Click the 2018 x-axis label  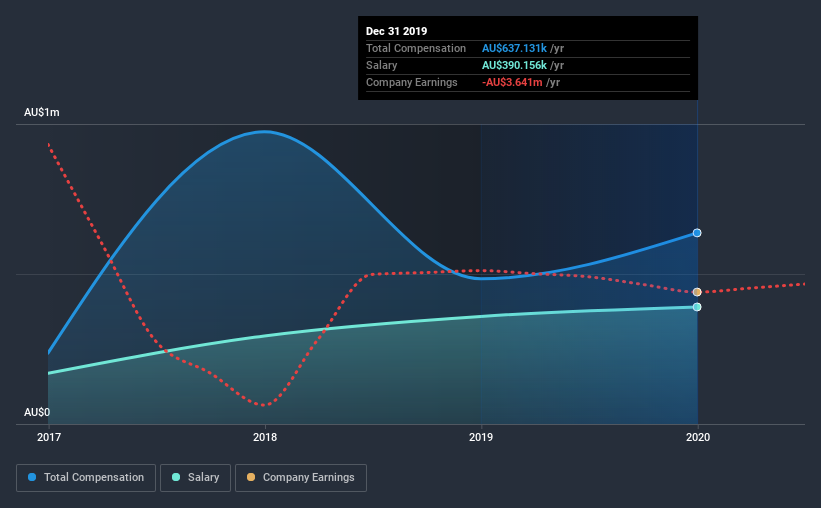click(x=265, y=437)
